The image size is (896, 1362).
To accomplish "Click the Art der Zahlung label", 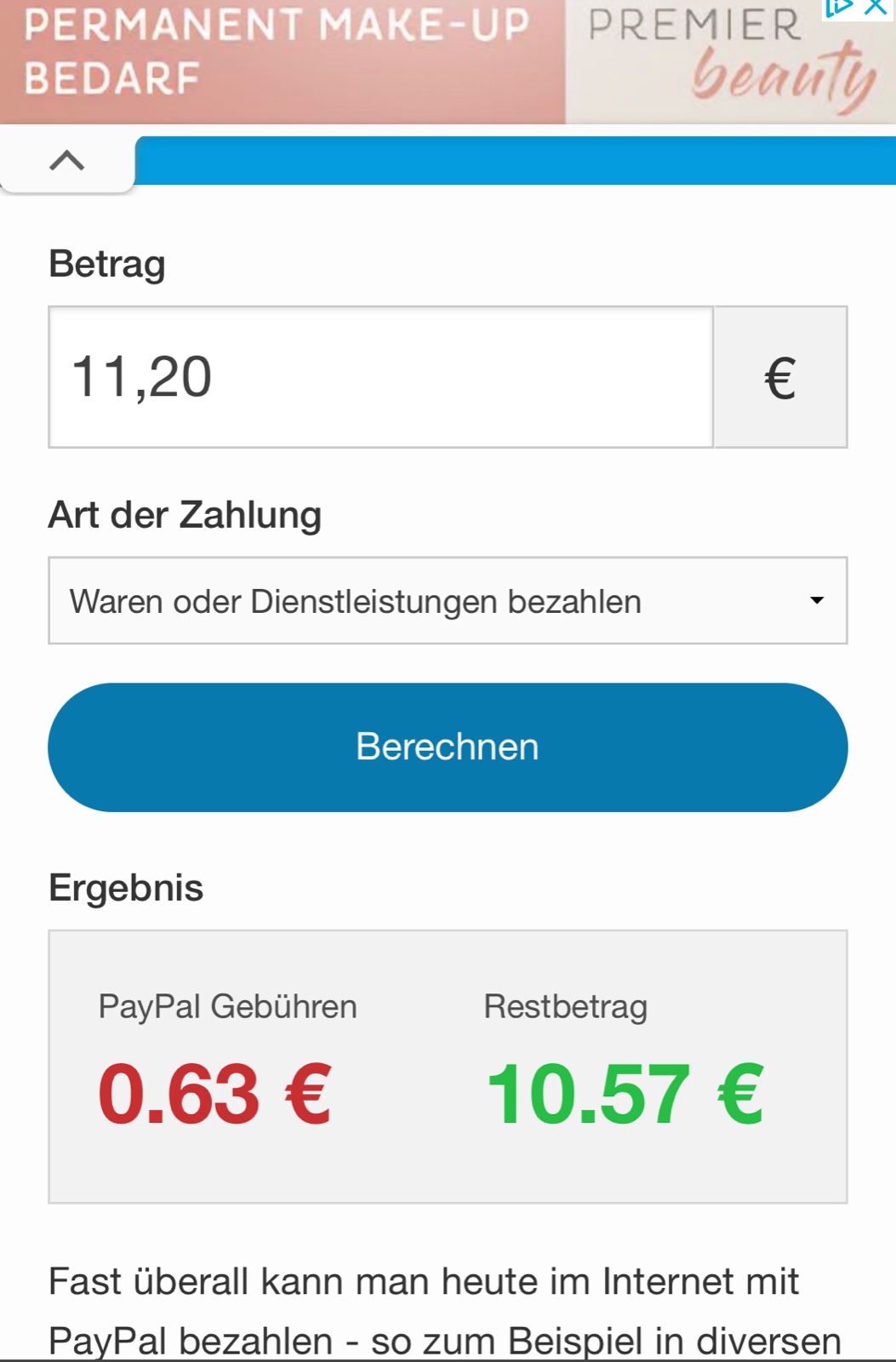I will [185, 515].
